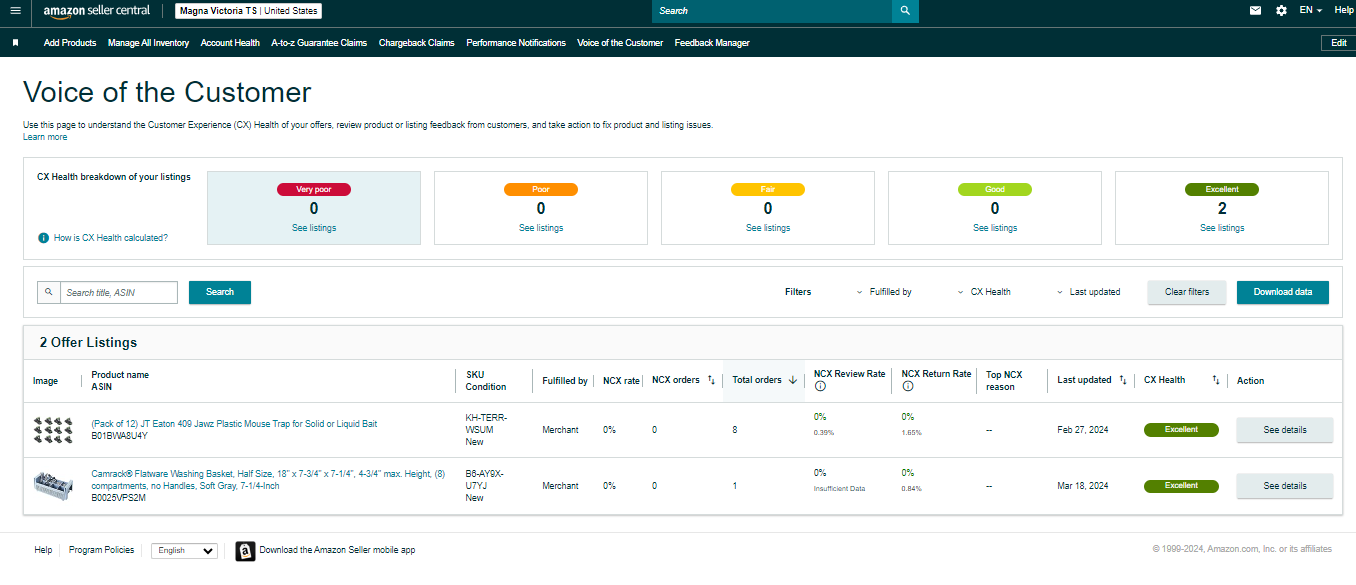The image size is (1356, 585).
Task: Expand the CX Health filter
Action: pyautogui.click(x=984, y=292)
